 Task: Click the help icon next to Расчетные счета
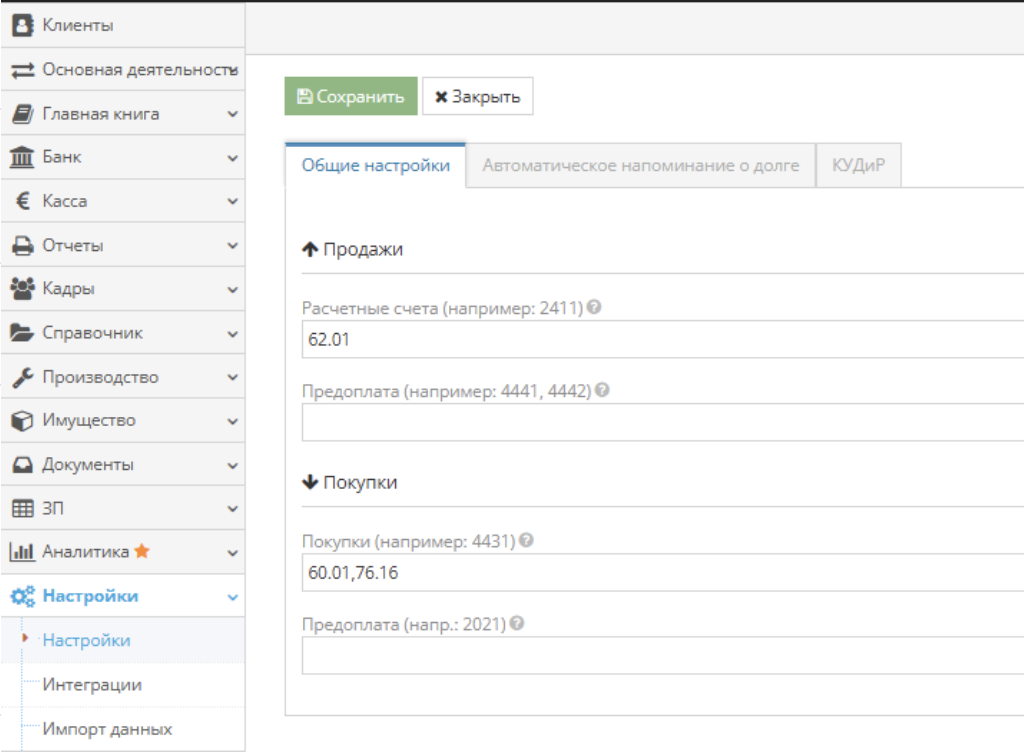click(x=594, y=308)
